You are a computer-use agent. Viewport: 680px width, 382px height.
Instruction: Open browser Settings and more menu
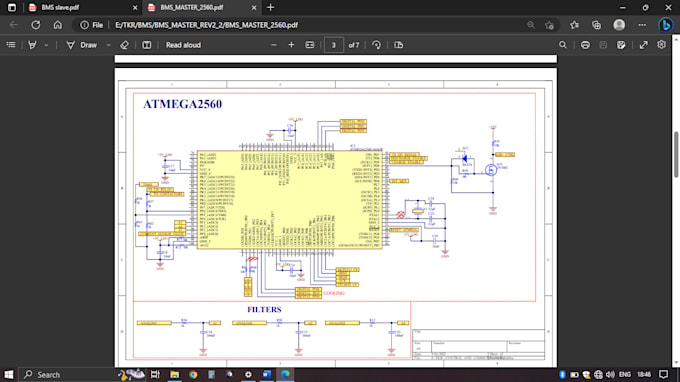[642, 25]
